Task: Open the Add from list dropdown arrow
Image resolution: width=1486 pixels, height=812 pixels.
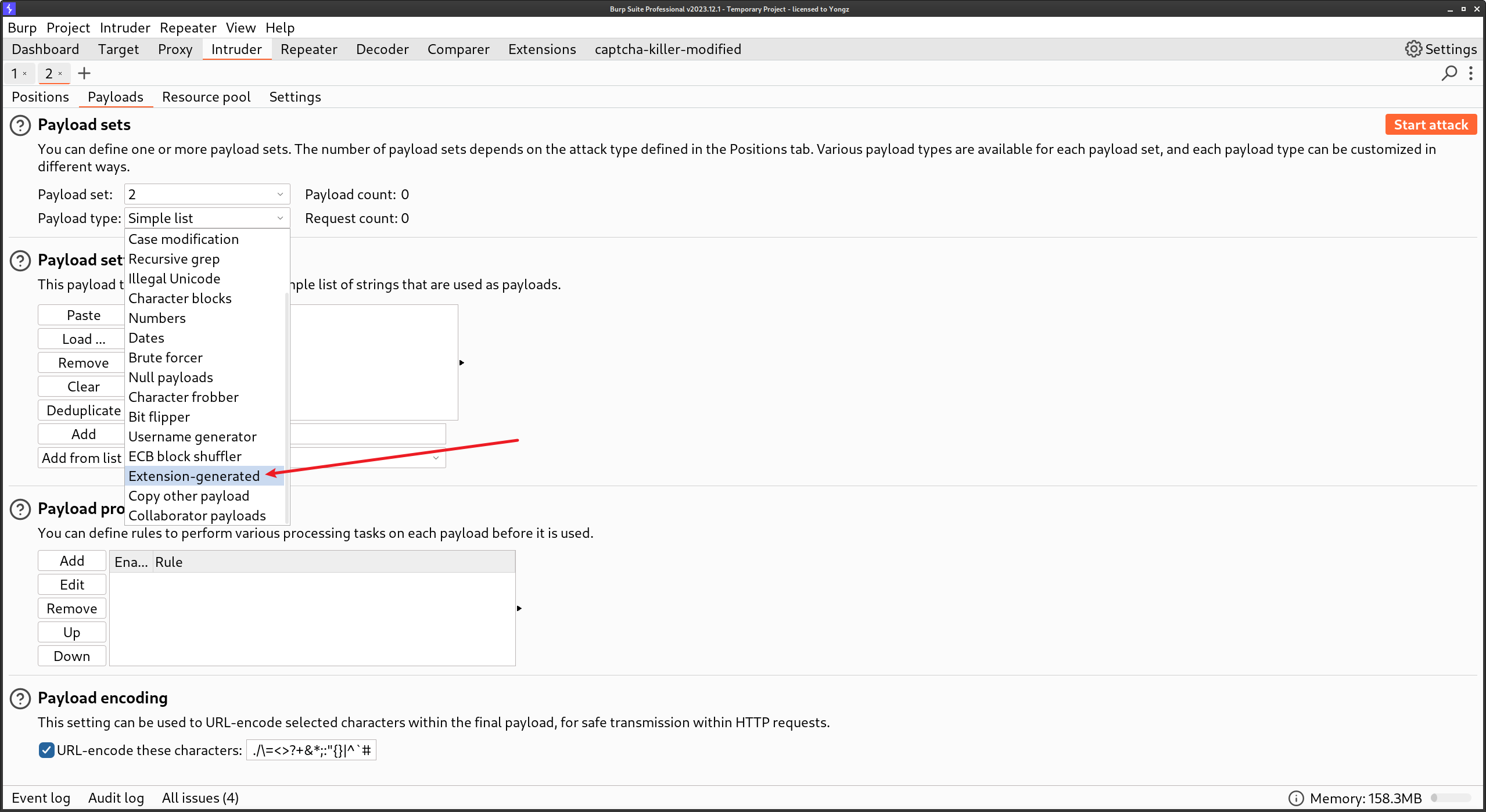Action: (436, 458)
